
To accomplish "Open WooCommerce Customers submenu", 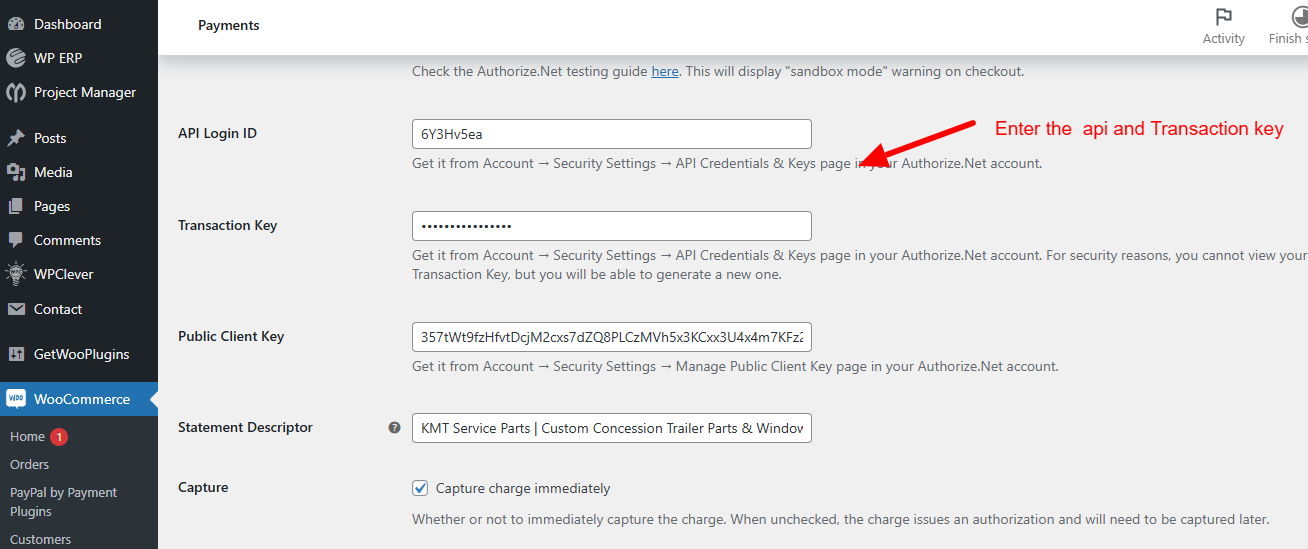I will pos(40,539).
